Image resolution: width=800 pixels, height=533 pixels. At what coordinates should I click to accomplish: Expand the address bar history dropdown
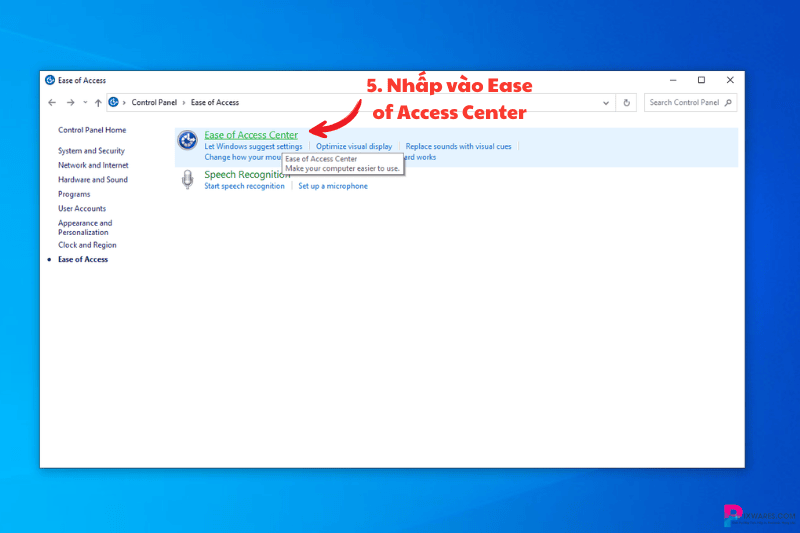(606, 102)
